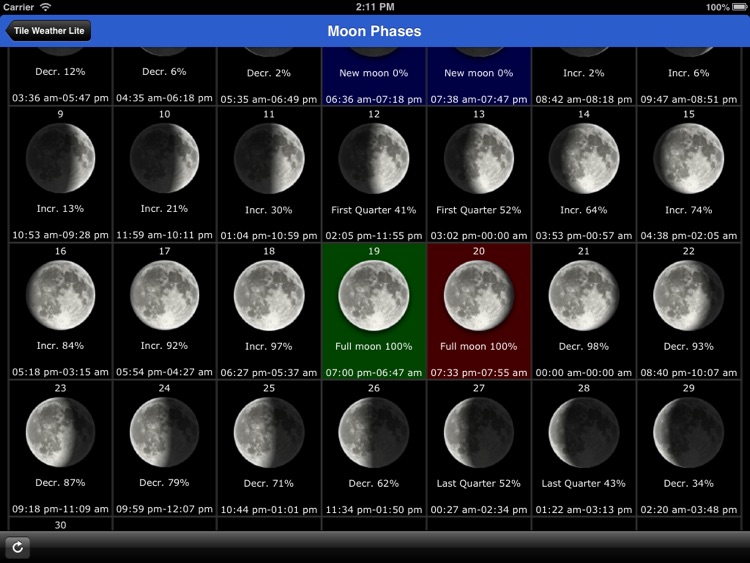Tap 'Incr. 84%' label
The height and width of the screenshot is (563, 750).
(60, 346)
